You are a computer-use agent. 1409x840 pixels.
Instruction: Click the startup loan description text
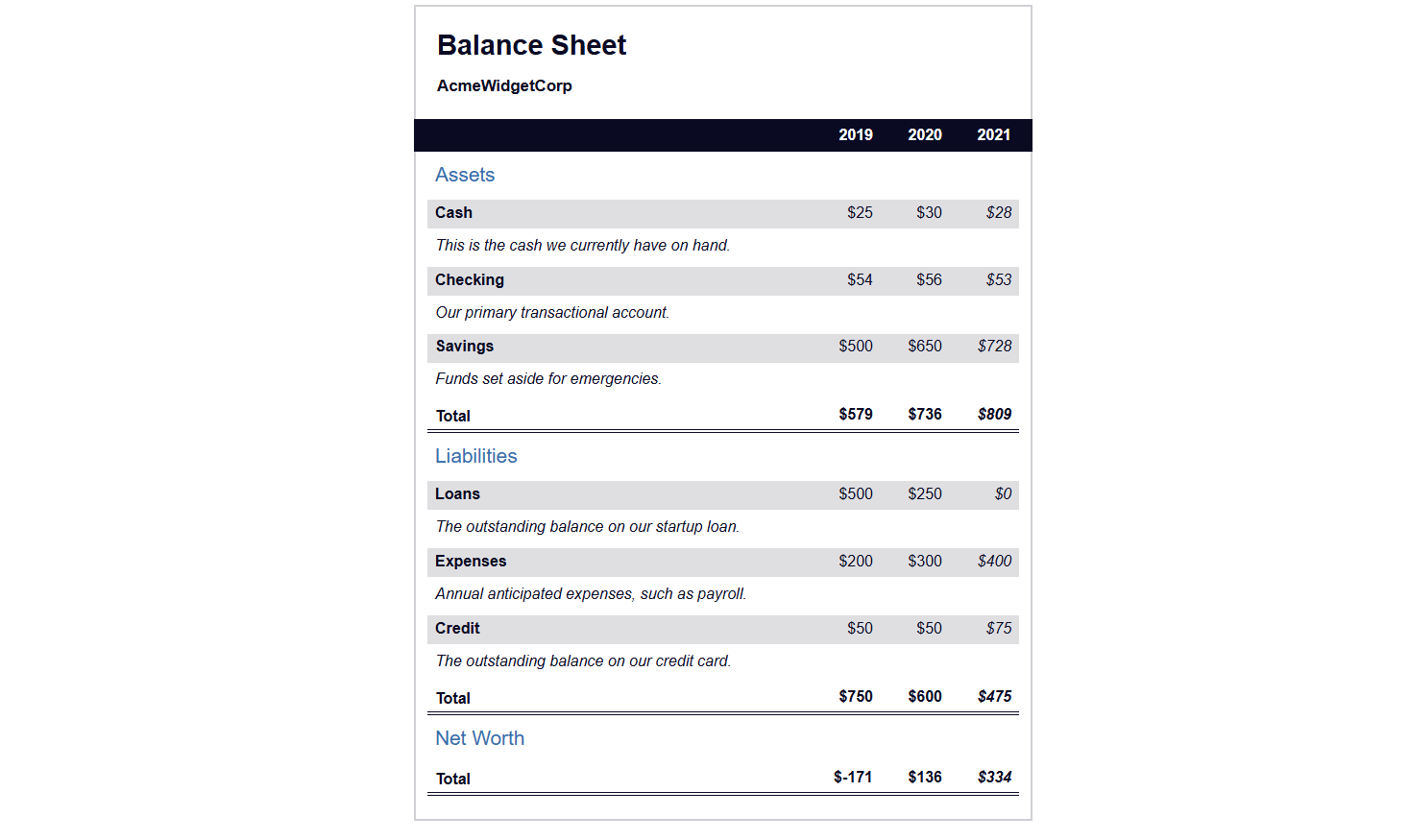[588, 526]
